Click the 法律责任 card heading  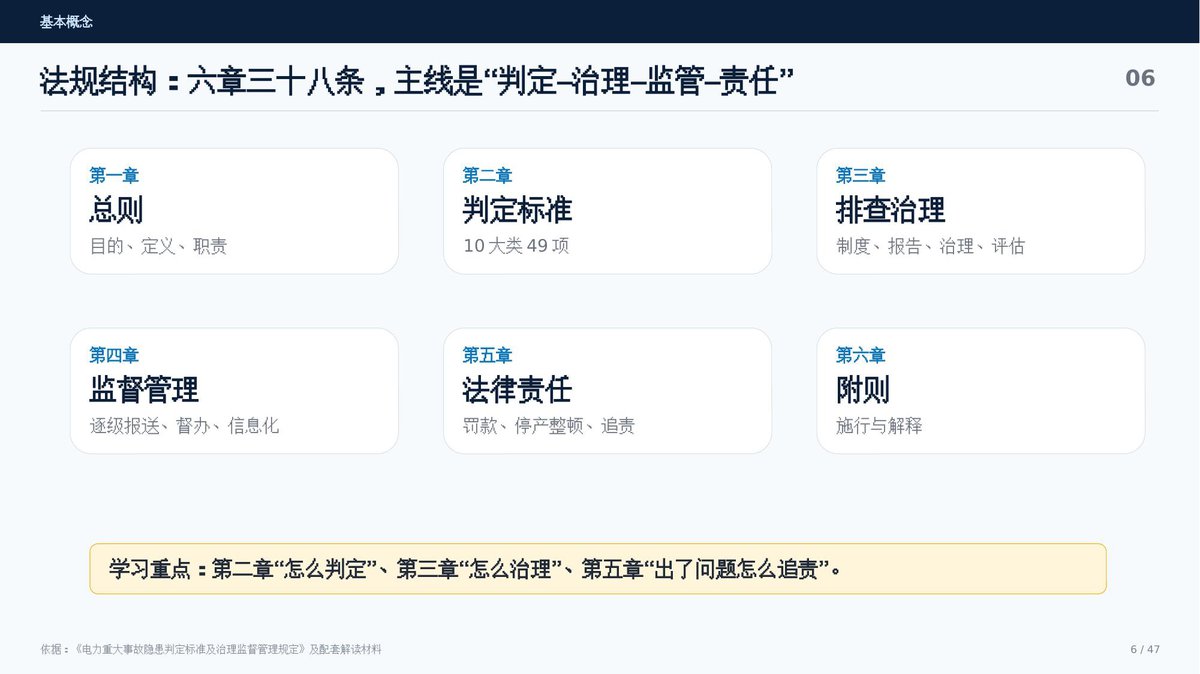click(x=517, y=389)
